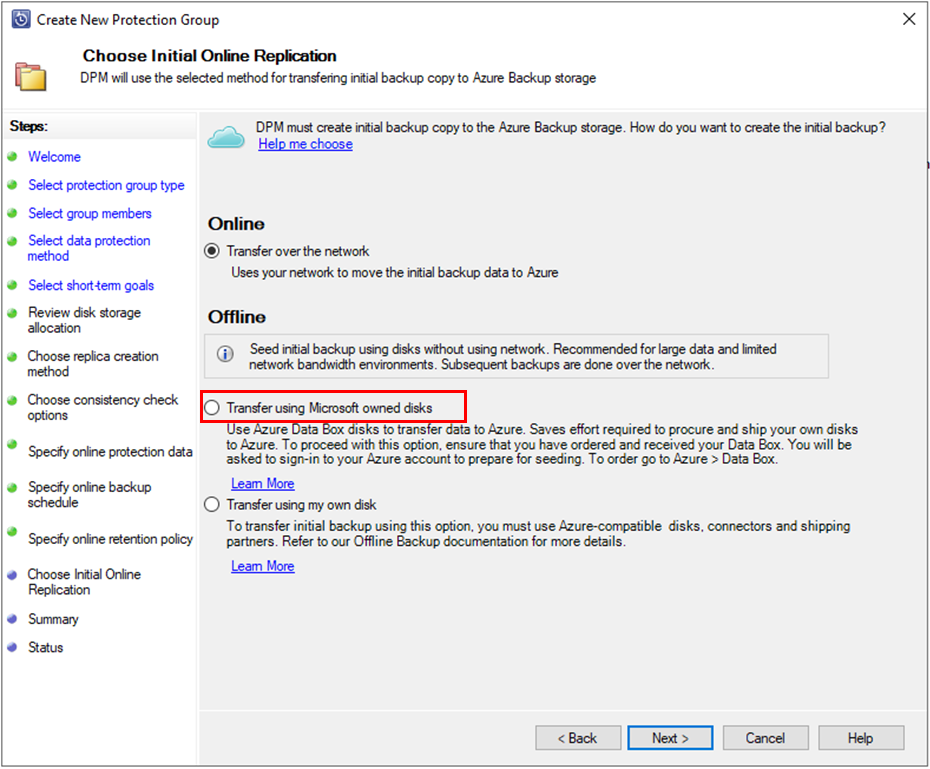Click the info icon in Offline notice
Screen dimensions: 930x769
[x=225, y=355]
